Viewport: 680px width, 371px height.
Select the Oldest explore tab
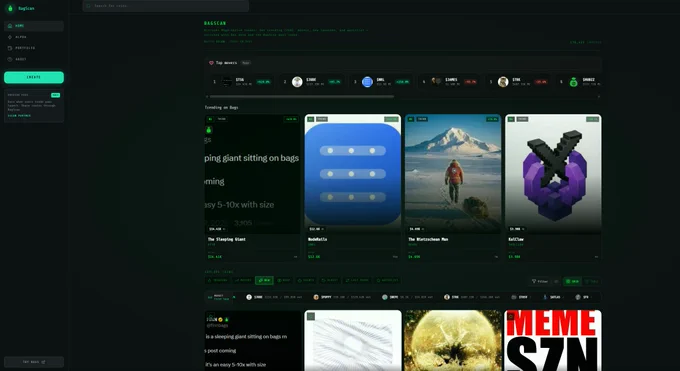pyautogui.click(x=330, y=281)
